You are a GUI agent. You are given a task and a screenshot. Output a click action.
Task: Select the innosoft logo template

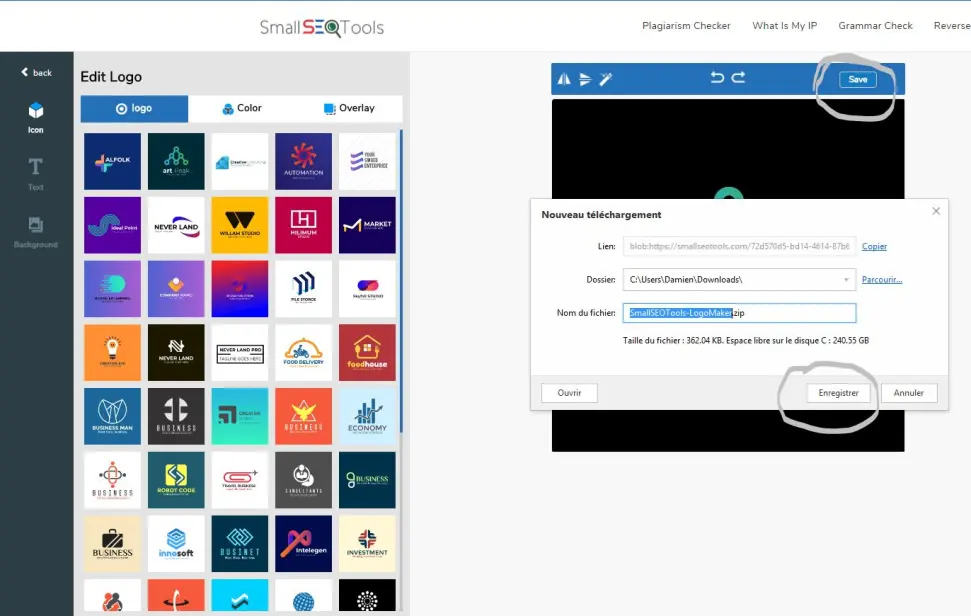point(176,544)
